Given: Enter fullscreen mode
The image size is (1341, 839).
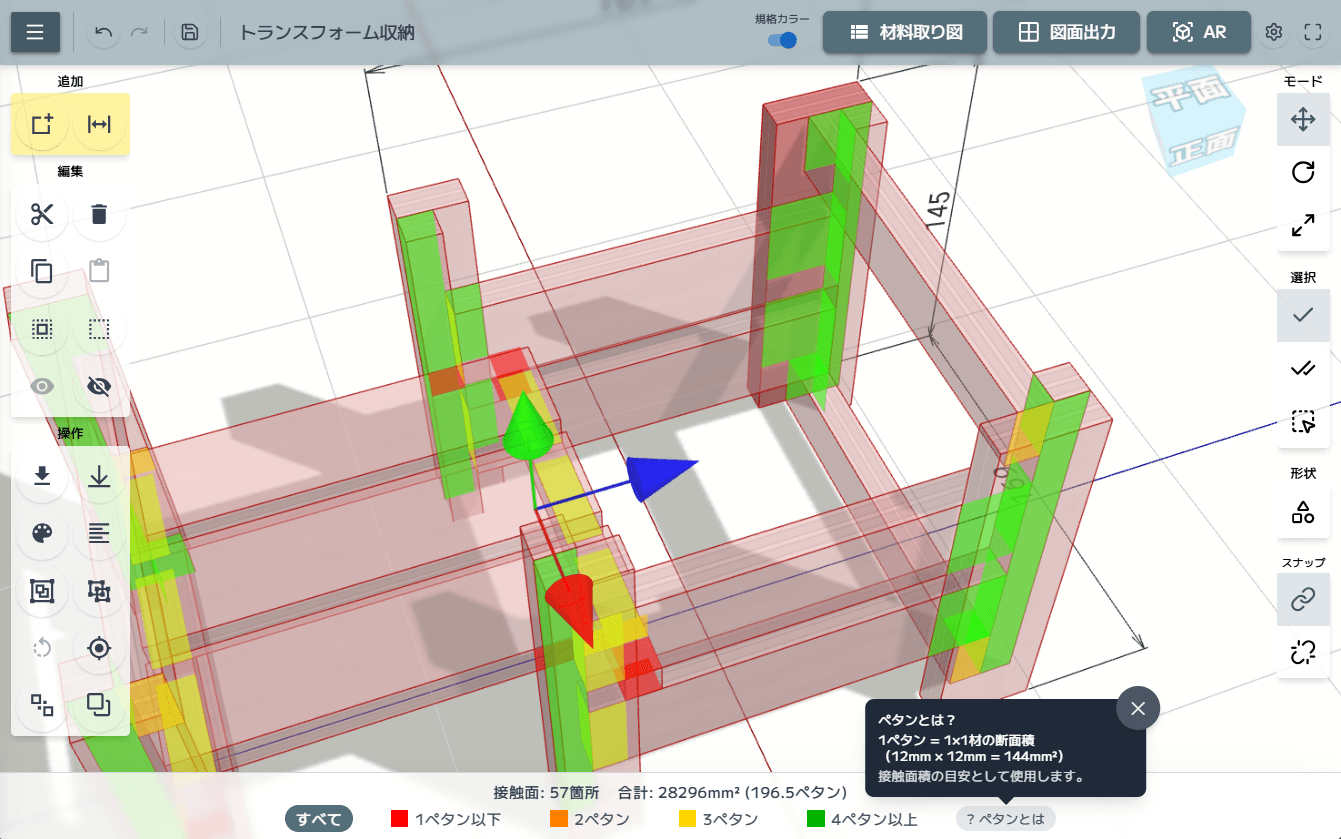Looking at the screenshot, I should [x=1313, y=32].
